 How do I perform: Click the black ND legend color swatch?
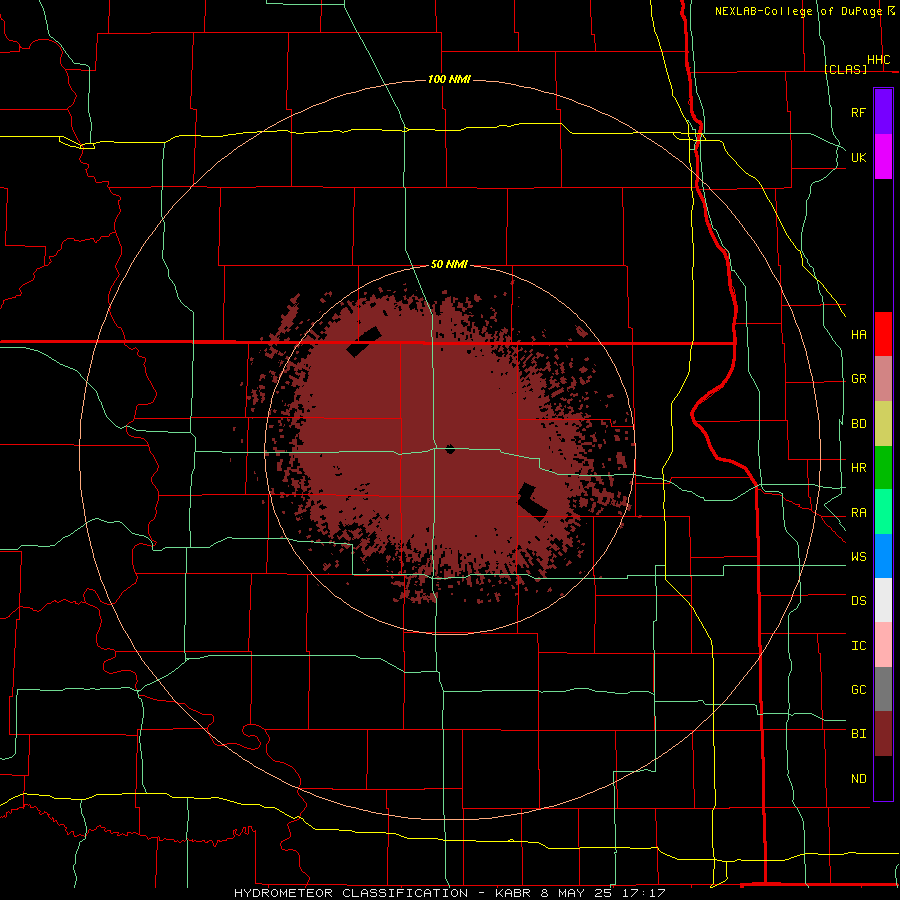tap(883, 778)
